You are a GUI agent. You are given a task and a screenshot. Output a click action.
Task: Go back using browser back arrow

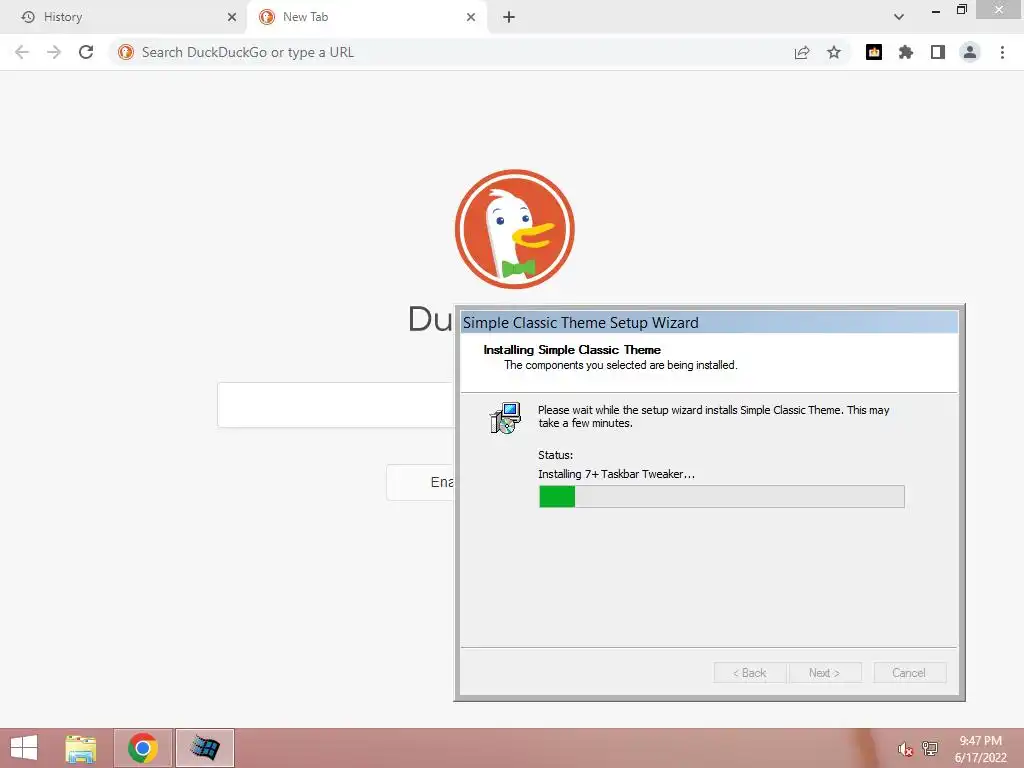[x=22, y=52]
